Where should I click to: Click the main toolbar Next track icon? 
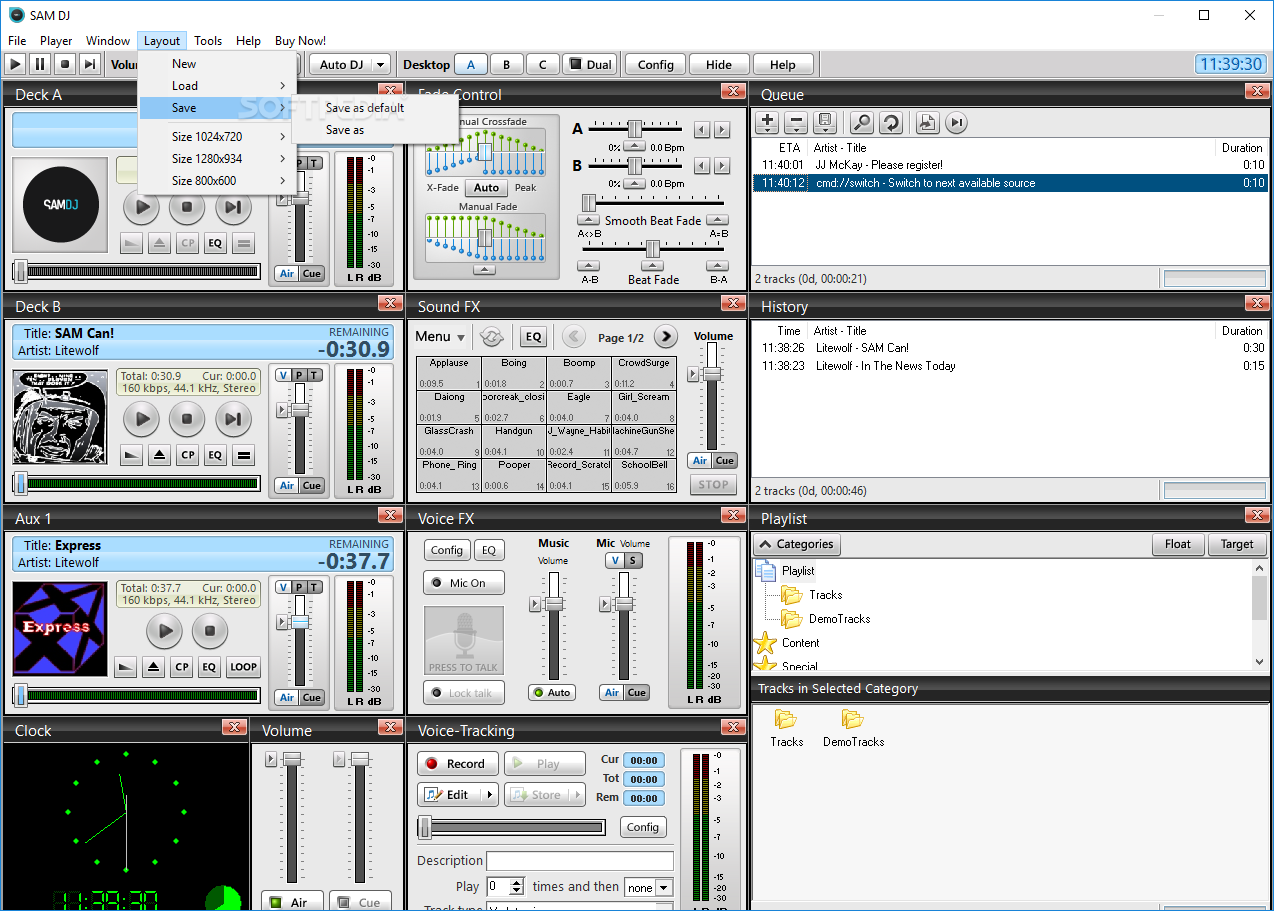[90, 64]
